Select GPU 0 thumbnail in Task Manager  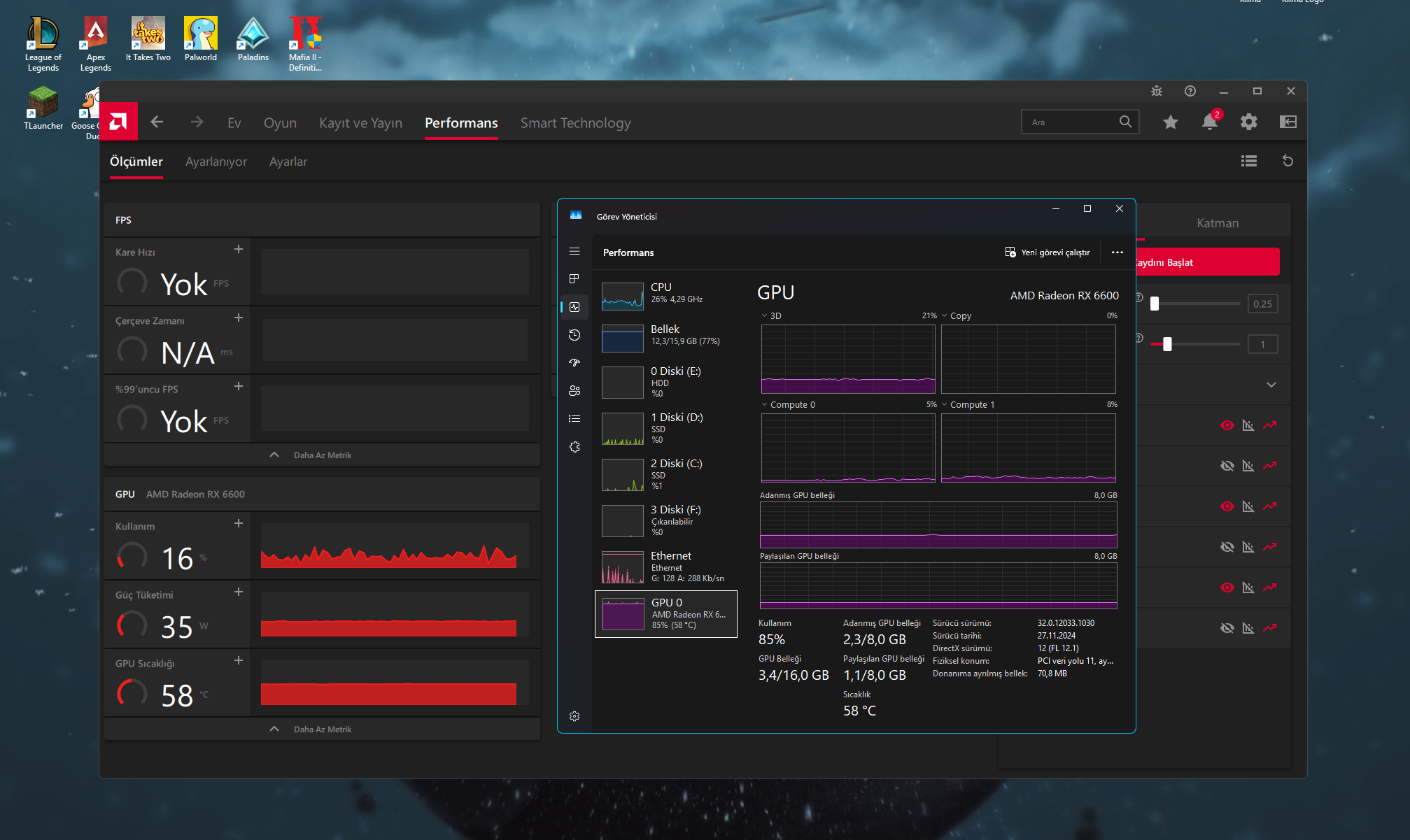(623, 614)
